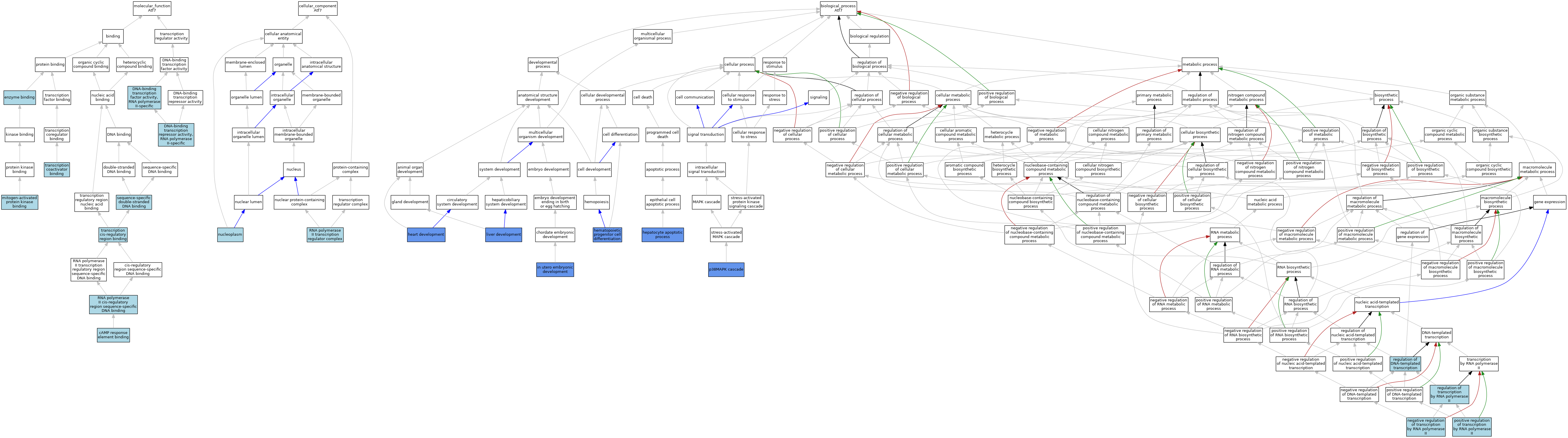This screenshot has height=438, width=1568.
Task: Select the 'cellular anatomical entity' node
Action: [283, 37]
